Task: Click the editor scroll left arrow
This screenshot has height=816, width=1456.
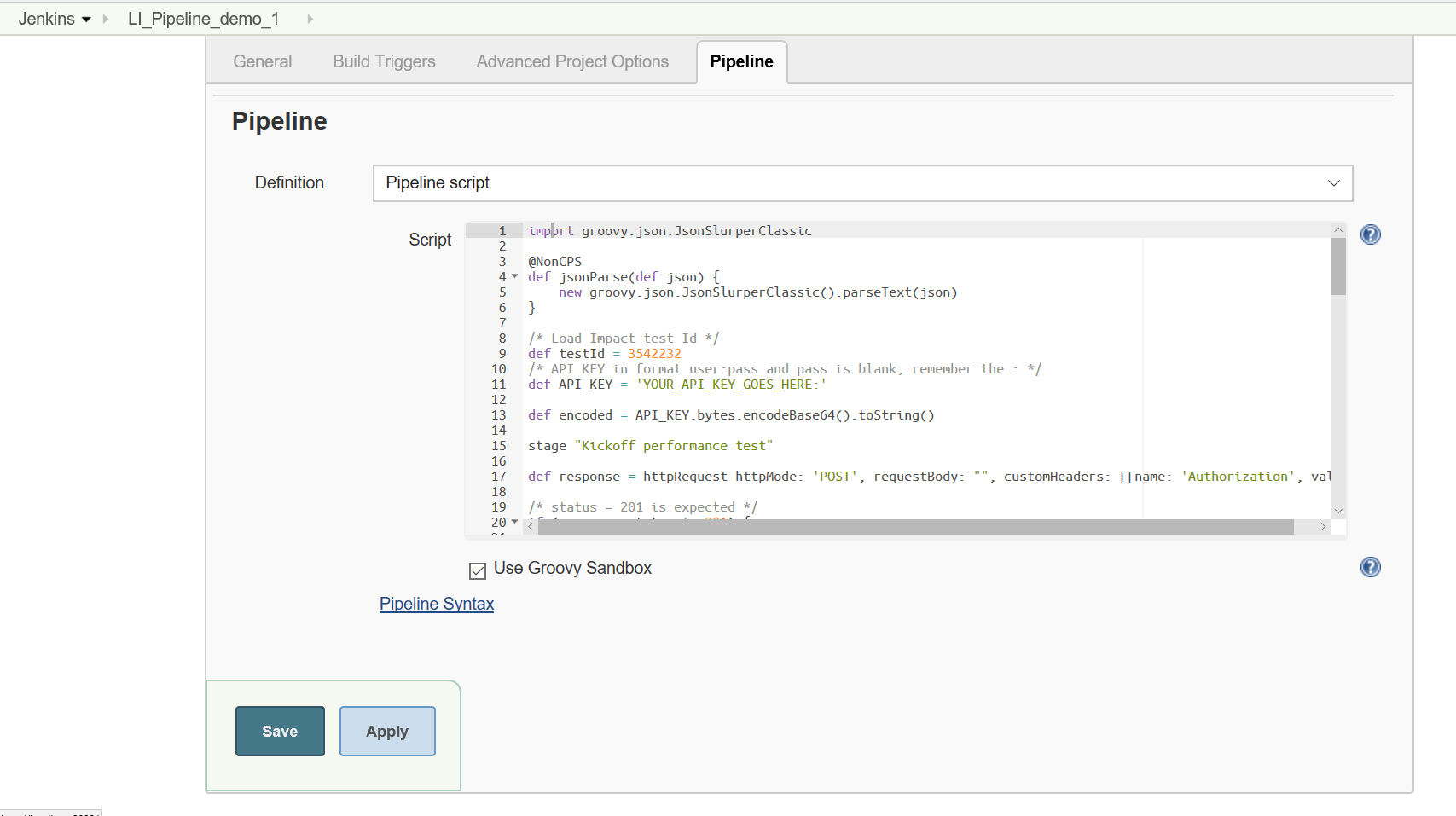Action: pos(531,527)
